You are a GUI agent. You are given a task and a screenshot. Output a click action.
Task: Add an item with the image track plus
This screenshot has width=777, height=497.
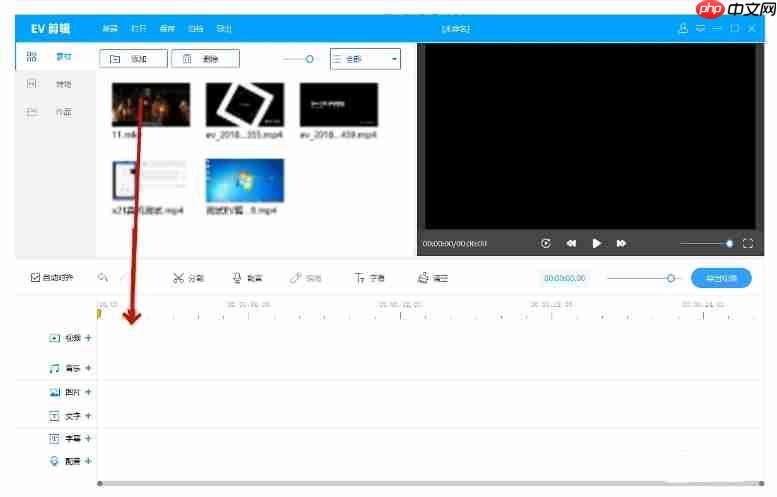coord(88,391)
